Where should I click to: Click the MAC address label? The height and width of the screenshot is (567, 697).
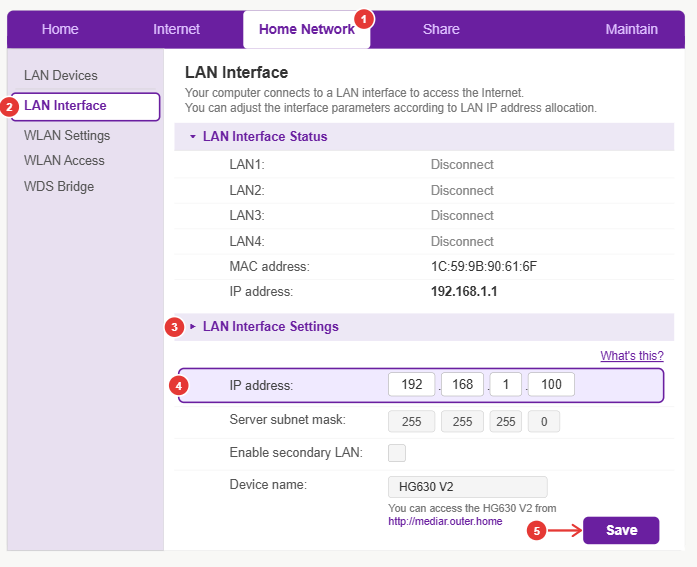269,267
